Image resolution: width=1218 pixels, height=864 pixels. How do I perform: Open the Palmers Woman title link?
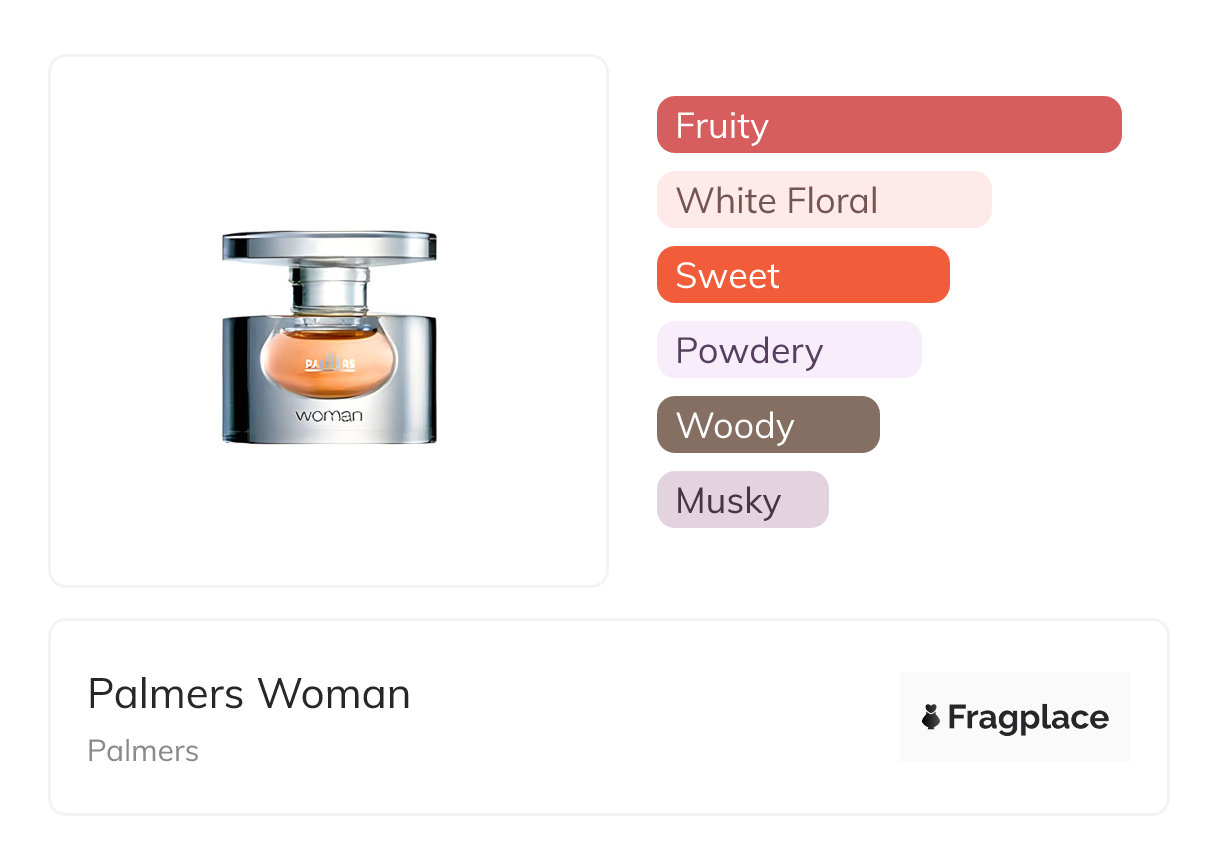click(249, 694)
